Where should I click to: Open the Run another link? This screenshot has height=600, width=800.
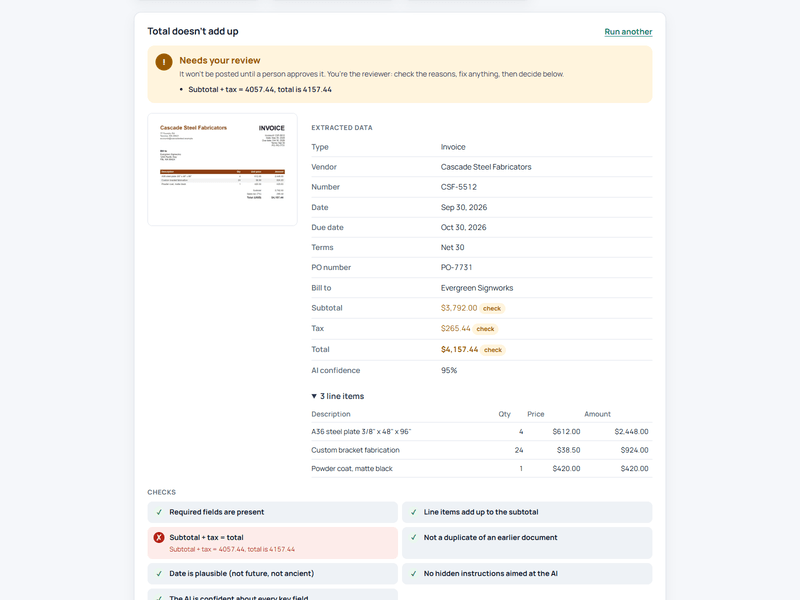[628, 32]
